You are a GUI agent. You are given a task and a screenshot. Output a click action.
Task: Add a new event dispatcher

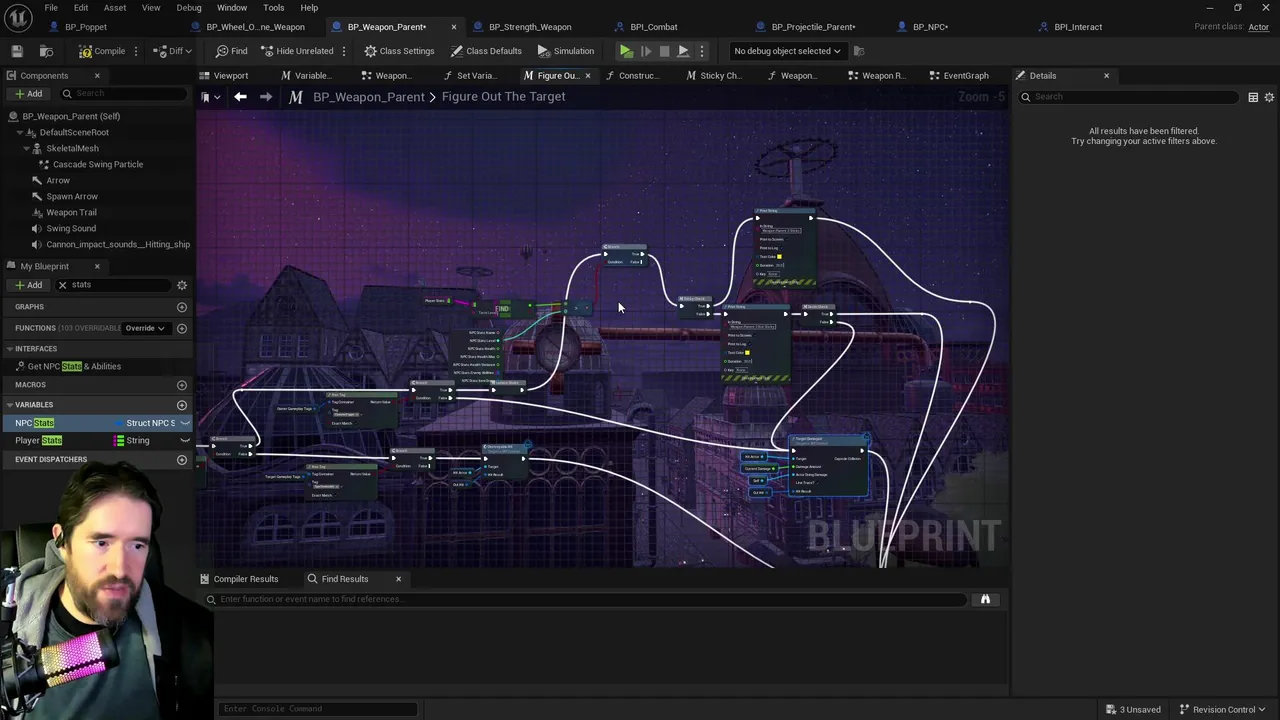[x=182, y=460]
